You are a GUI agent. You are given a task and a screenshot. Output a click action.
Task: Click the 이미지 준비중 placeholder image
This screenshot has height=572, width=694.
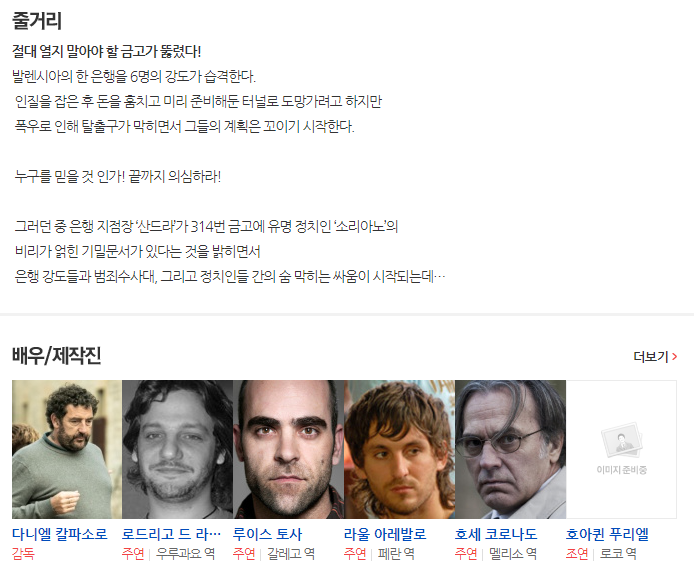tap(621, 449)
